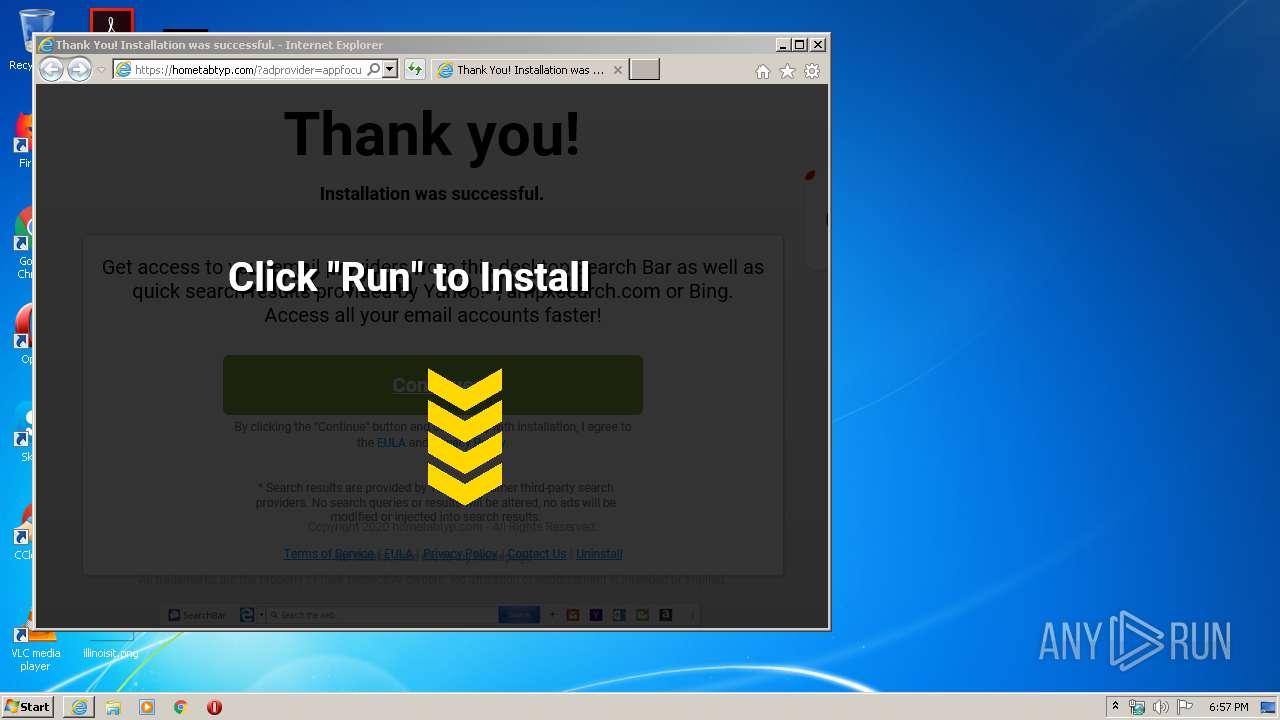This screenshot has height=720, width=1280.
Task: Open Windows Explorer folder from taskbar
Action: point(113,707)
